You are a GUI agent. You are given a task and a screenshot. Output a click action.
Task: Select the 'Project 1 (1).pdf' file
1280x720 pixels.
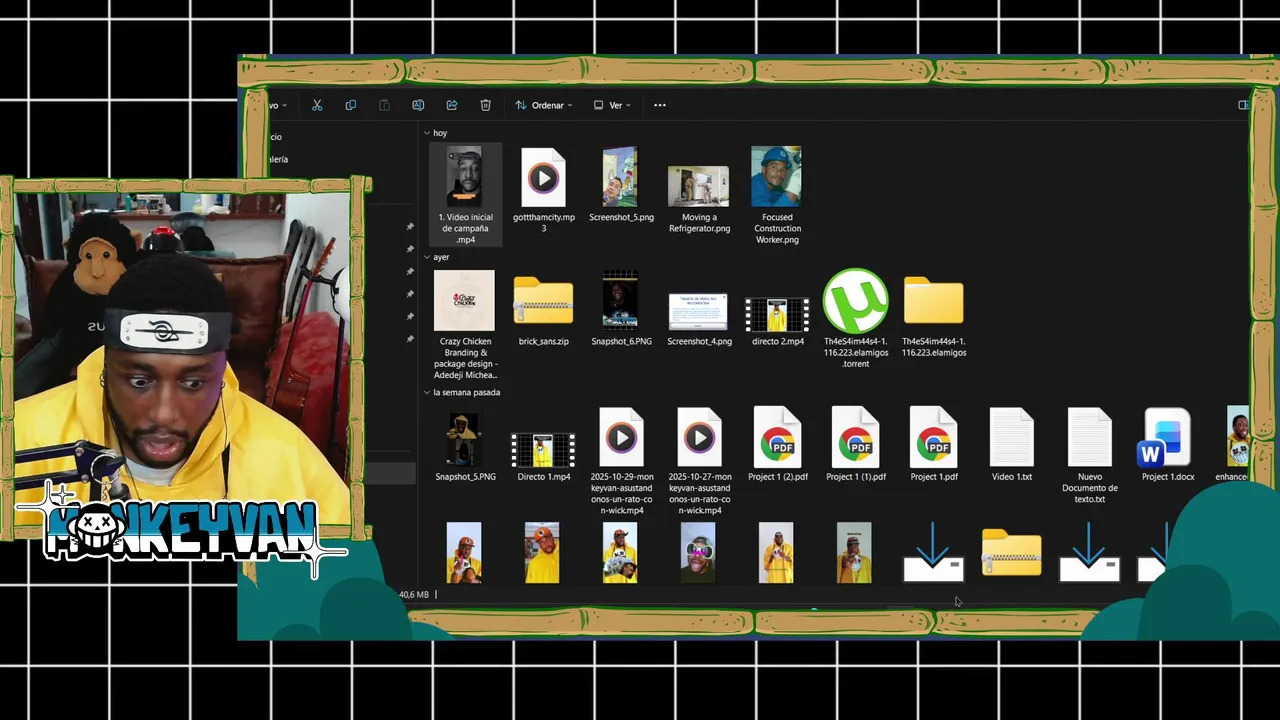click(855, 444)
